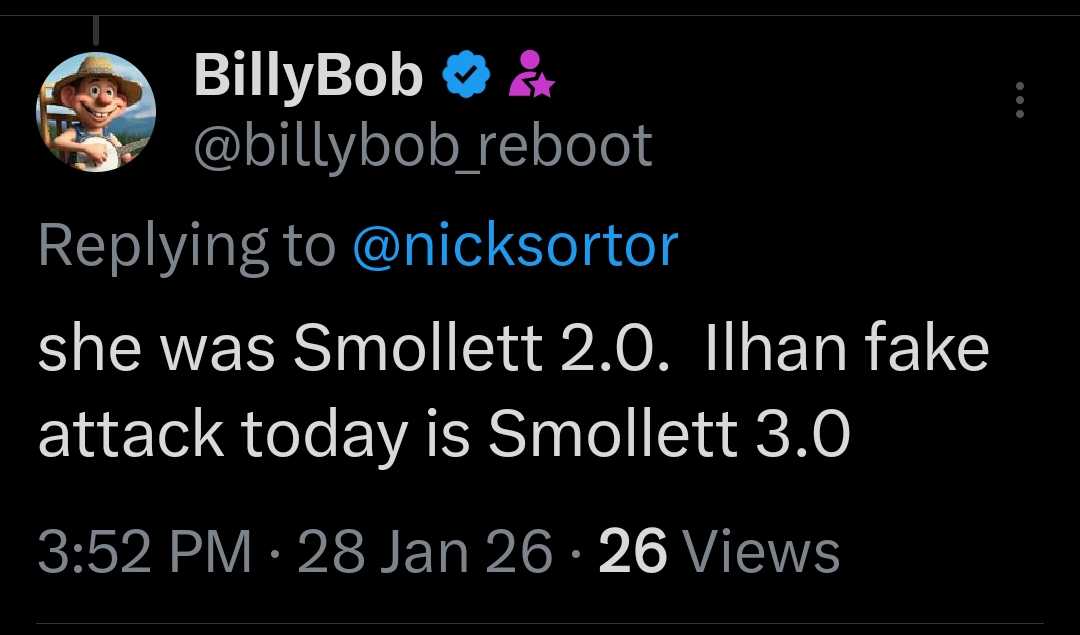The height and width of the screenshot is (635, 1080).
Task: Click the 28 Jan 26 date
Action: [x=424, y=551]
